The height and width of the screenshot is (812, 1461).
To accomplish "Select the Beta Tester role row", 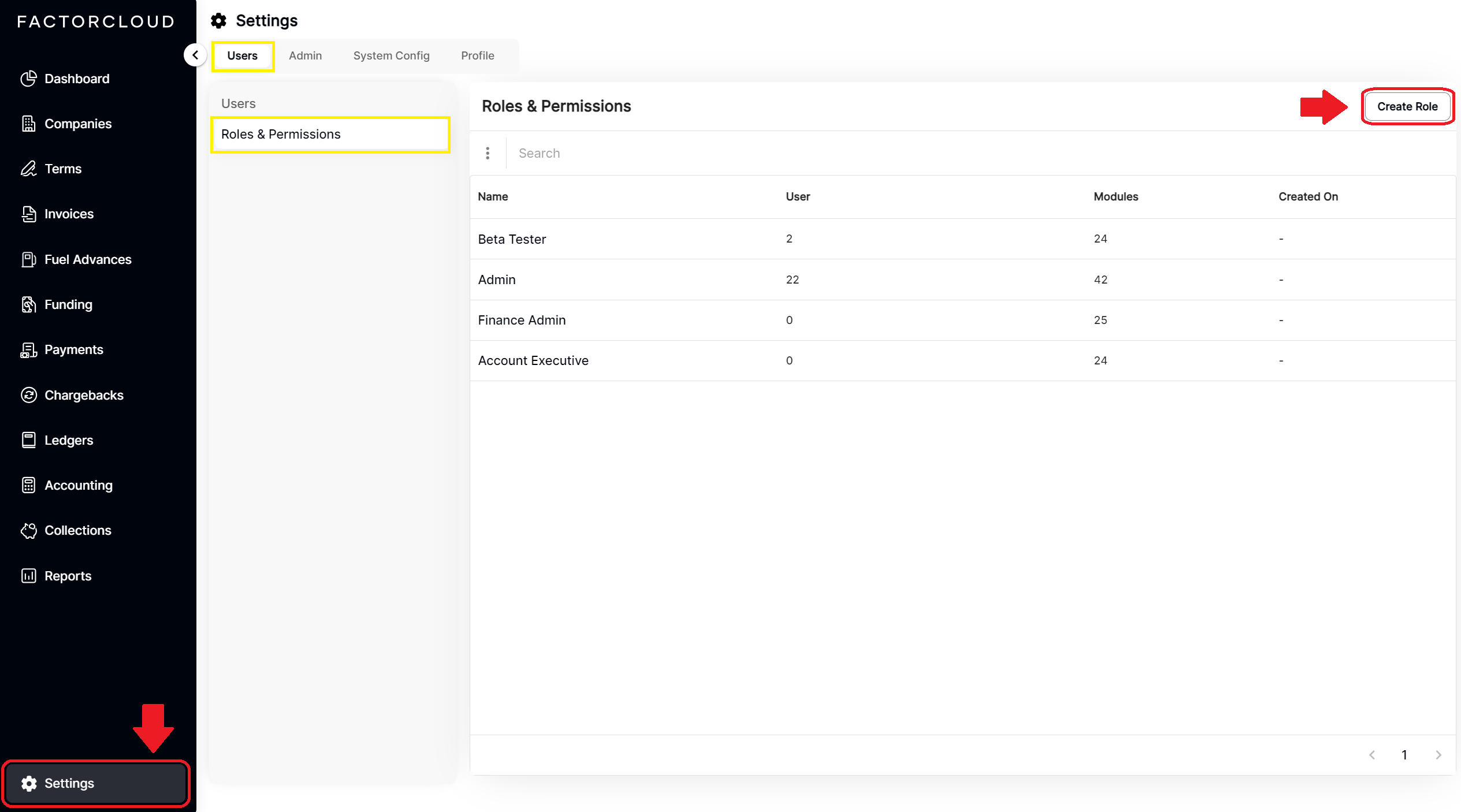I will 511,239.
